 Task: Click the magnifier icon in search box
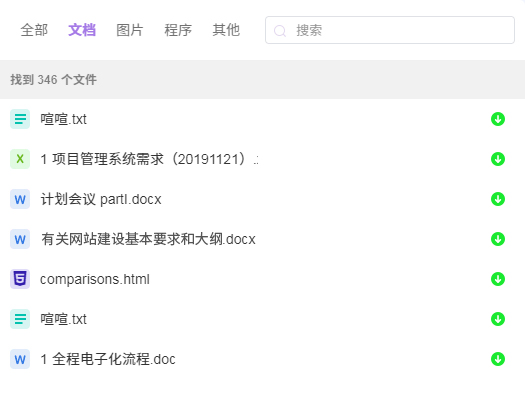click(280, 31)
